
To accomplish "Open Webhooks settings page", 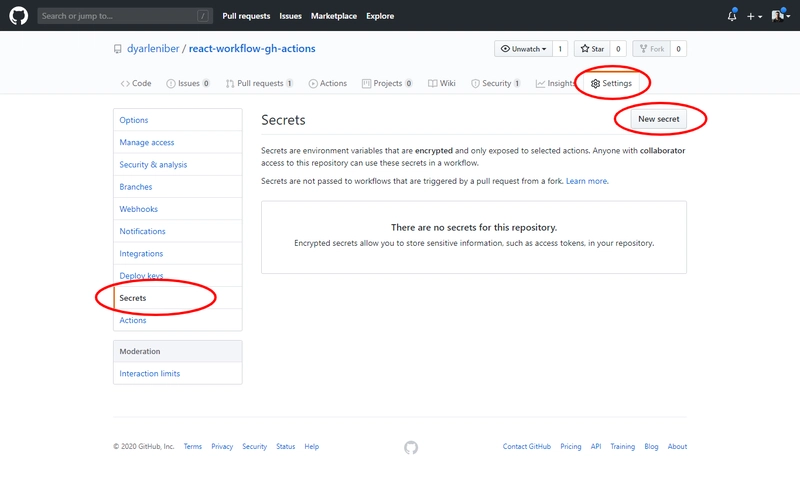I will click(178, 209).
